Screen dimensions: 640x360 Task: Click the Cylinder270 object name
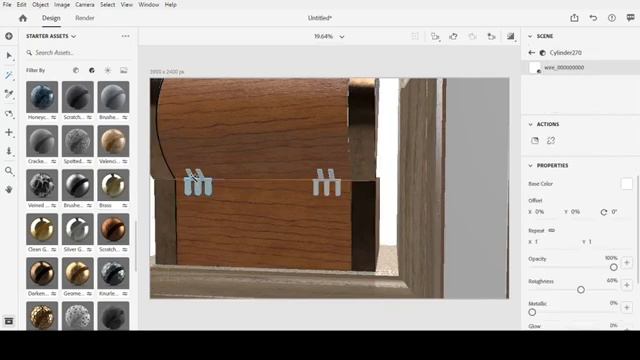565,53
